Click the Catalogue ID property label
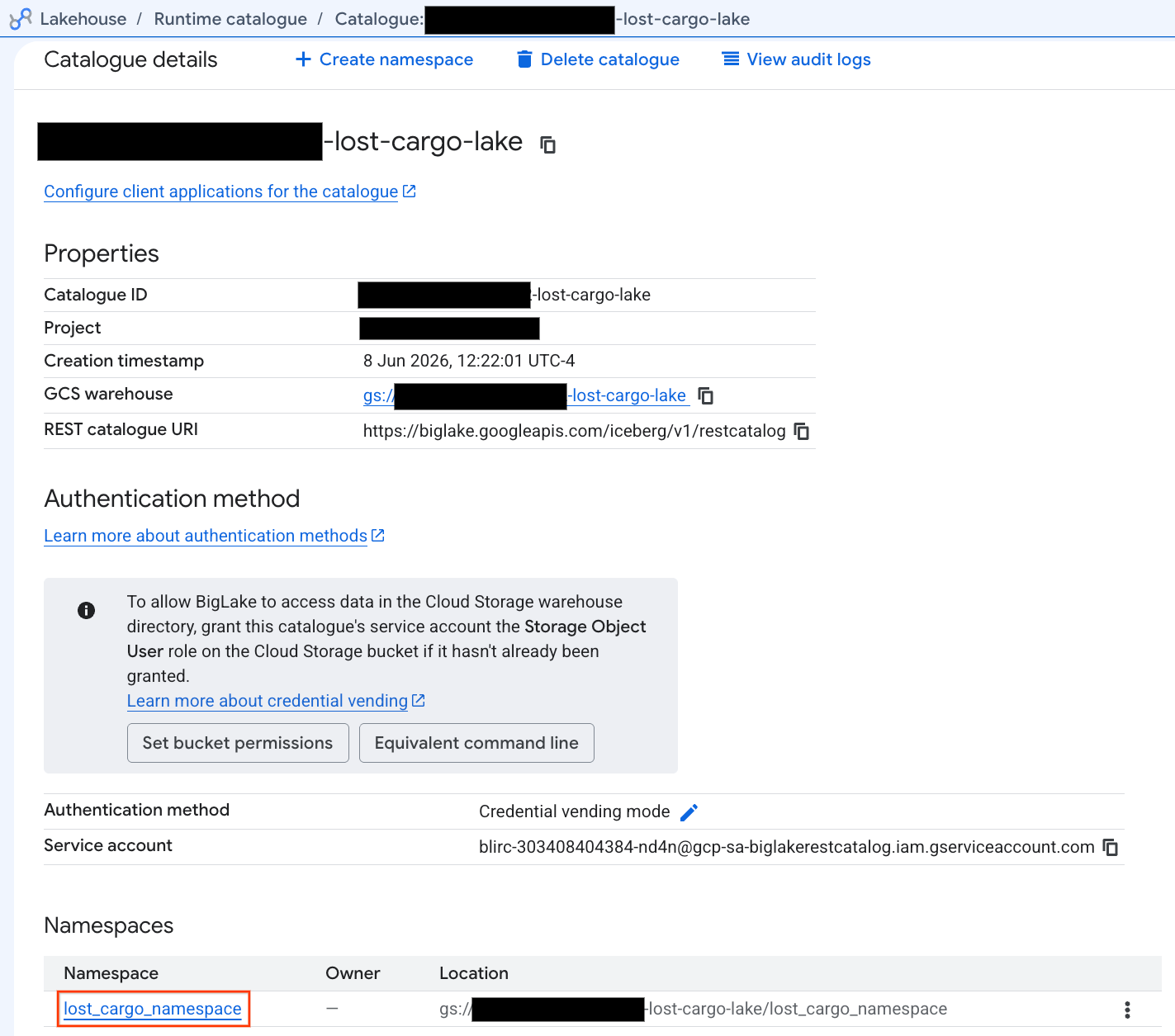 coord(96,295)
